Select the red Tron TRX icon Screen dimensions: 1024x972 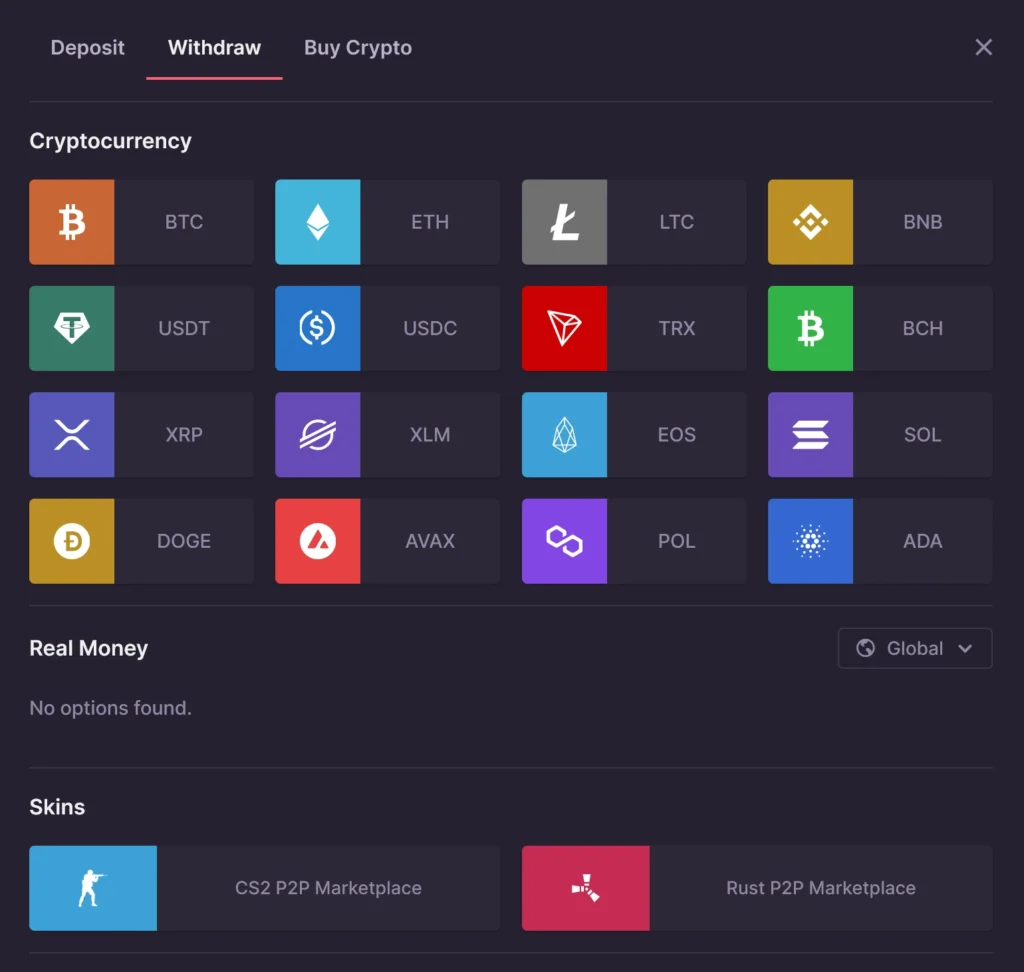[x=564, y=328]
